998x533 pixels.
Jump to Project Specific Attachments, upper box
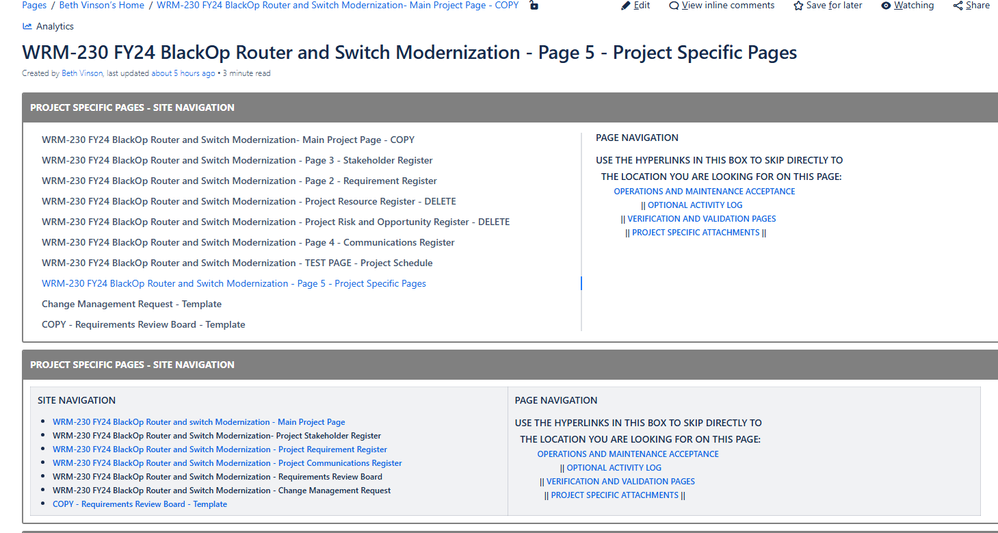tap(696, 232)
